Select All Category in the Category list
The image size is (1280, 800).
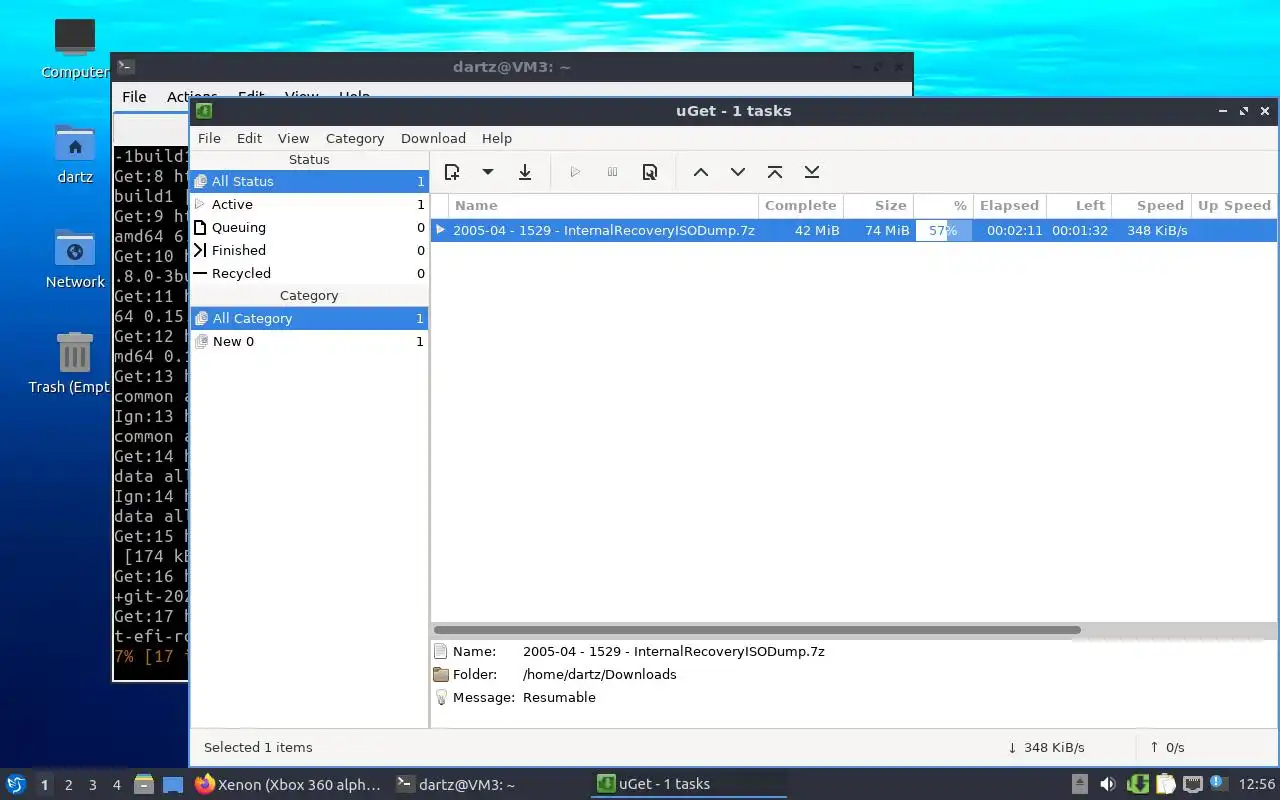[x=309, y=318]
